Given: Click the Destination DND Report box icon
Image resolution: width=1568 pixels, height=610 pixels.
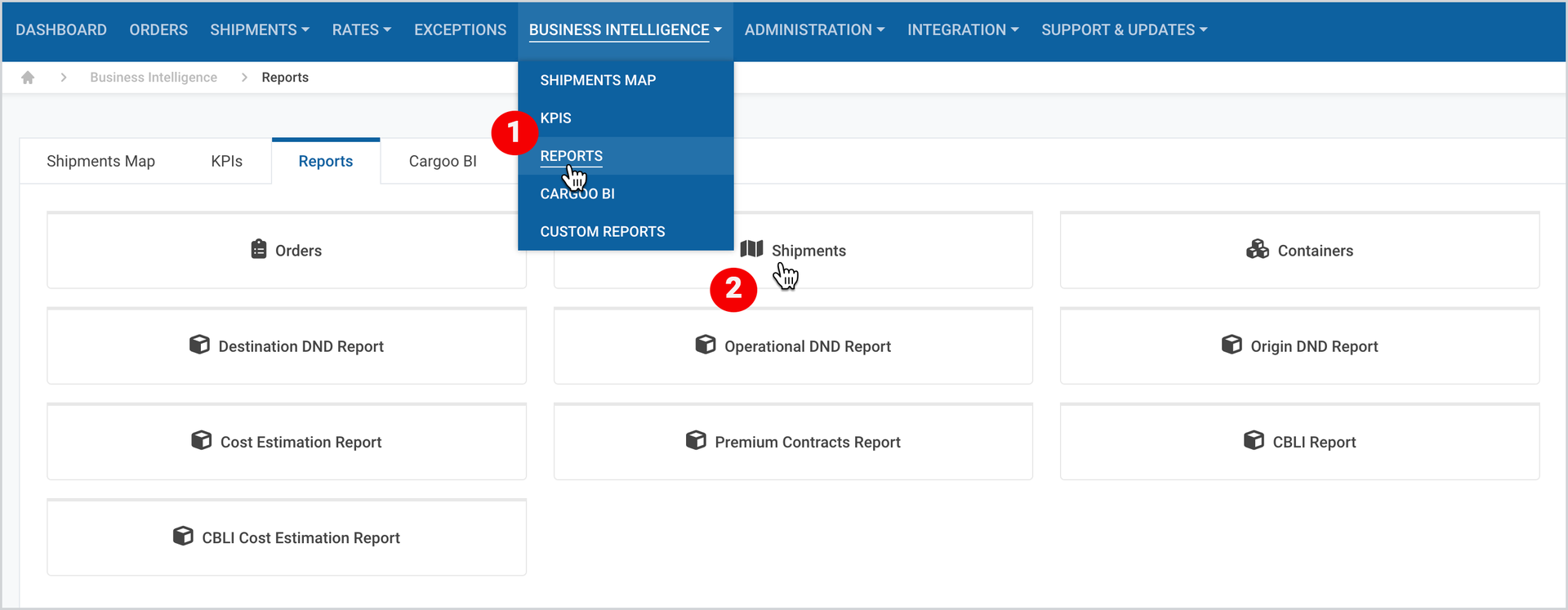Looking at the screenshot, I should point(199,345).
